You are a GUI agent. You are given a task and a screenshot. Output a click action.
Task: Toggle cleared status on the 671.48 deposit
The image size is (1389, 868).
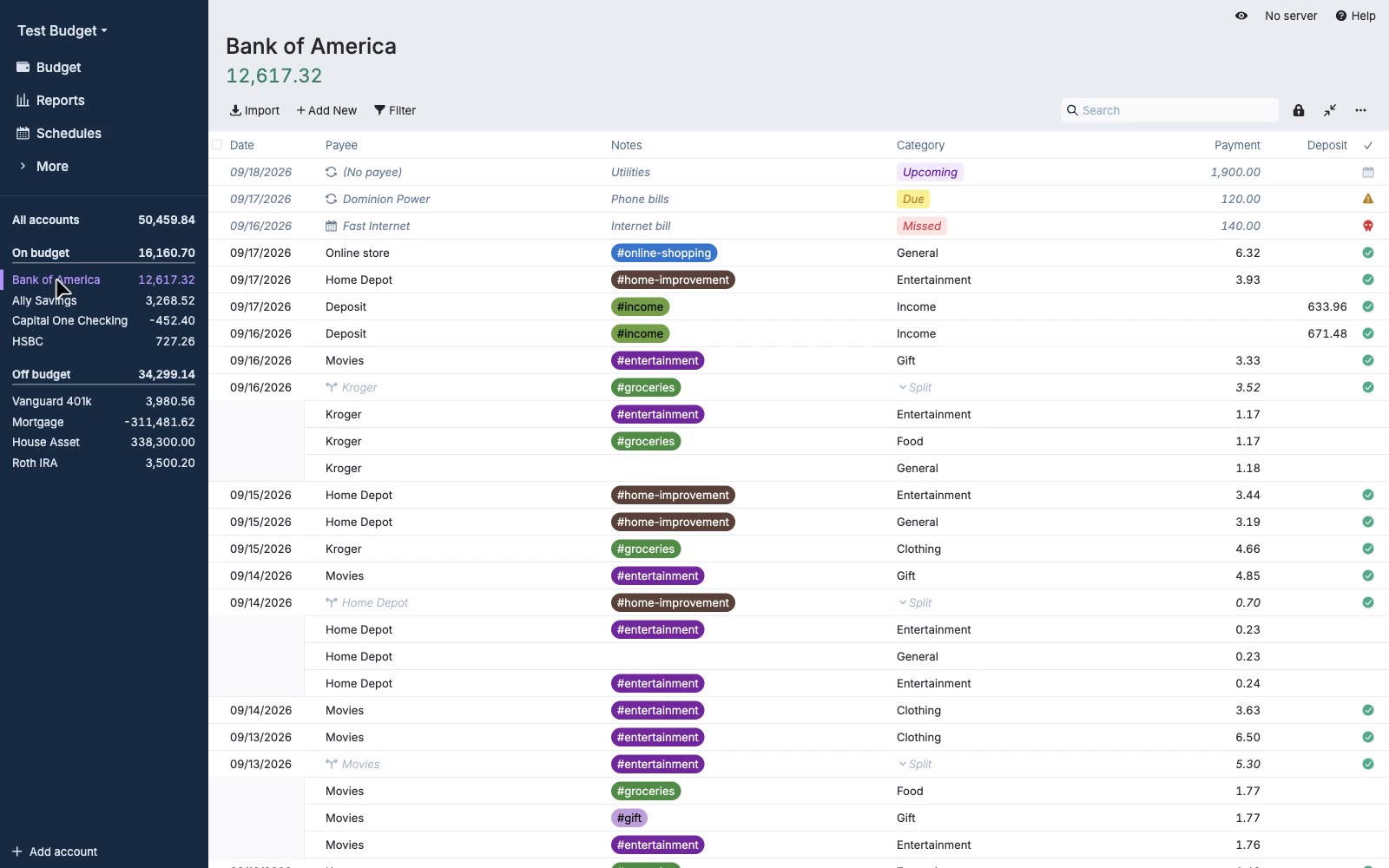(1368, 333)
